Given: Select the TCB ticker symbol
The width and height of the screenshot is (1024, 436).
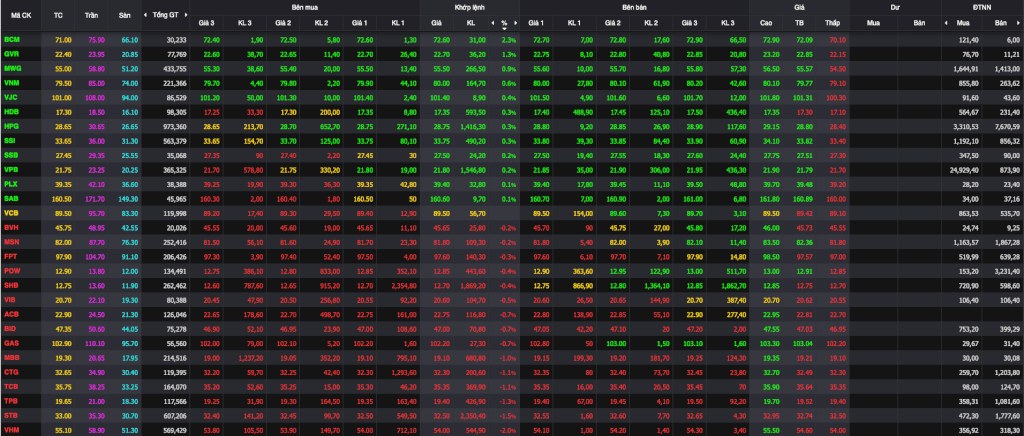Looking at the screenshot, I should (x=11, y=386).
